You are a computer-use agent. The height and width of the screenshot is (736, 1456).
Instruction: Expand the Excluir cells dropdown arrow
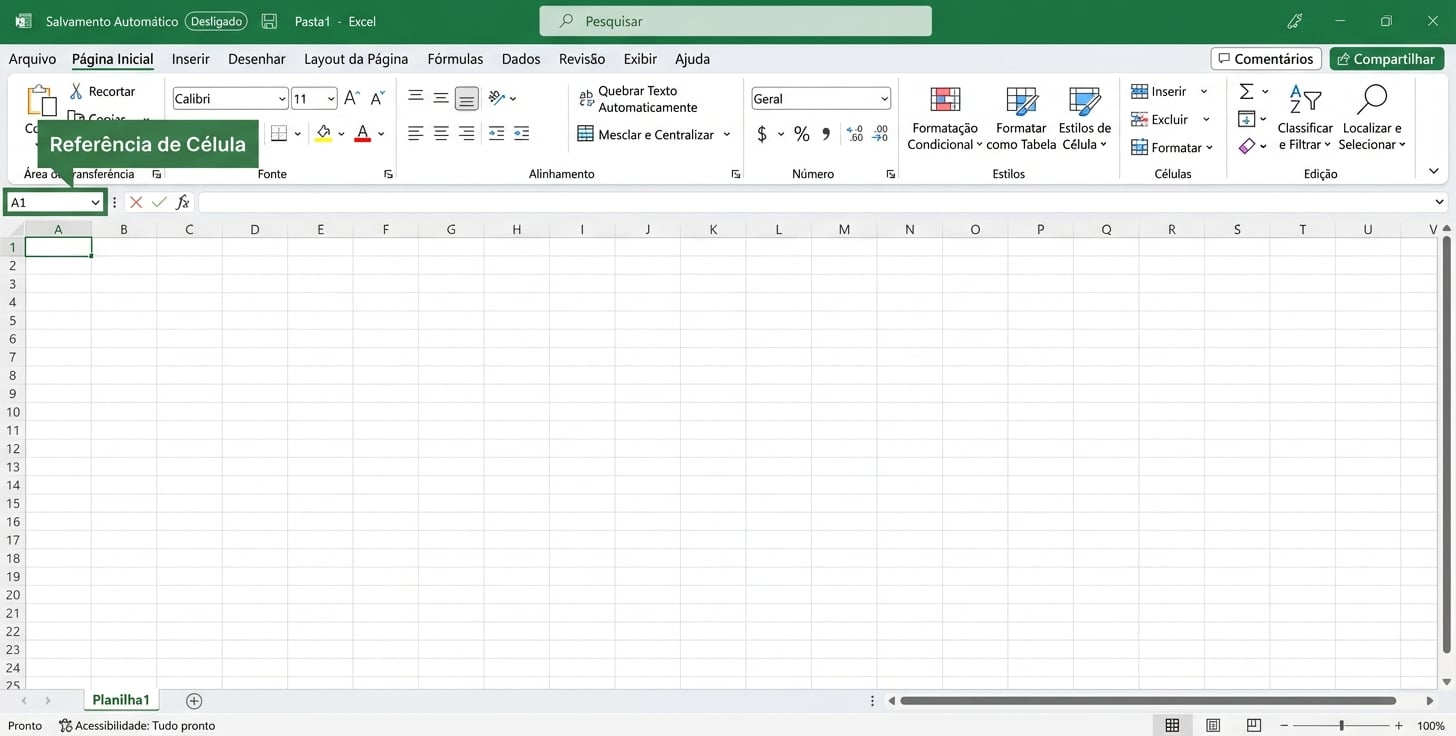coord(1206,119)
